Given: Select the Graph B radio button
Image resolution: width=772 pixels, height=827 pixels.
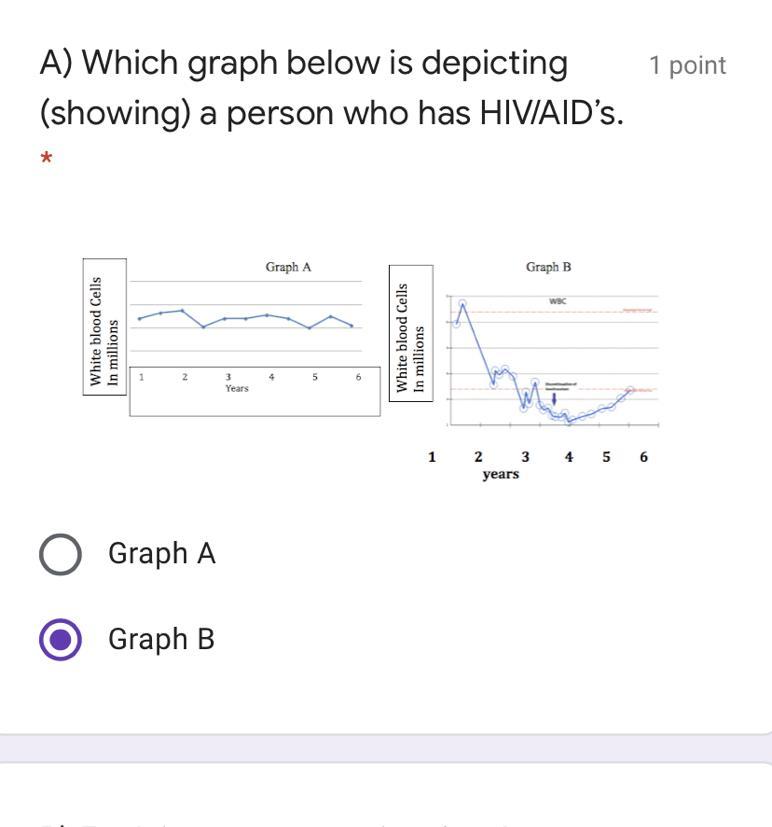Looking at the screenshot, I should (60, 639).
